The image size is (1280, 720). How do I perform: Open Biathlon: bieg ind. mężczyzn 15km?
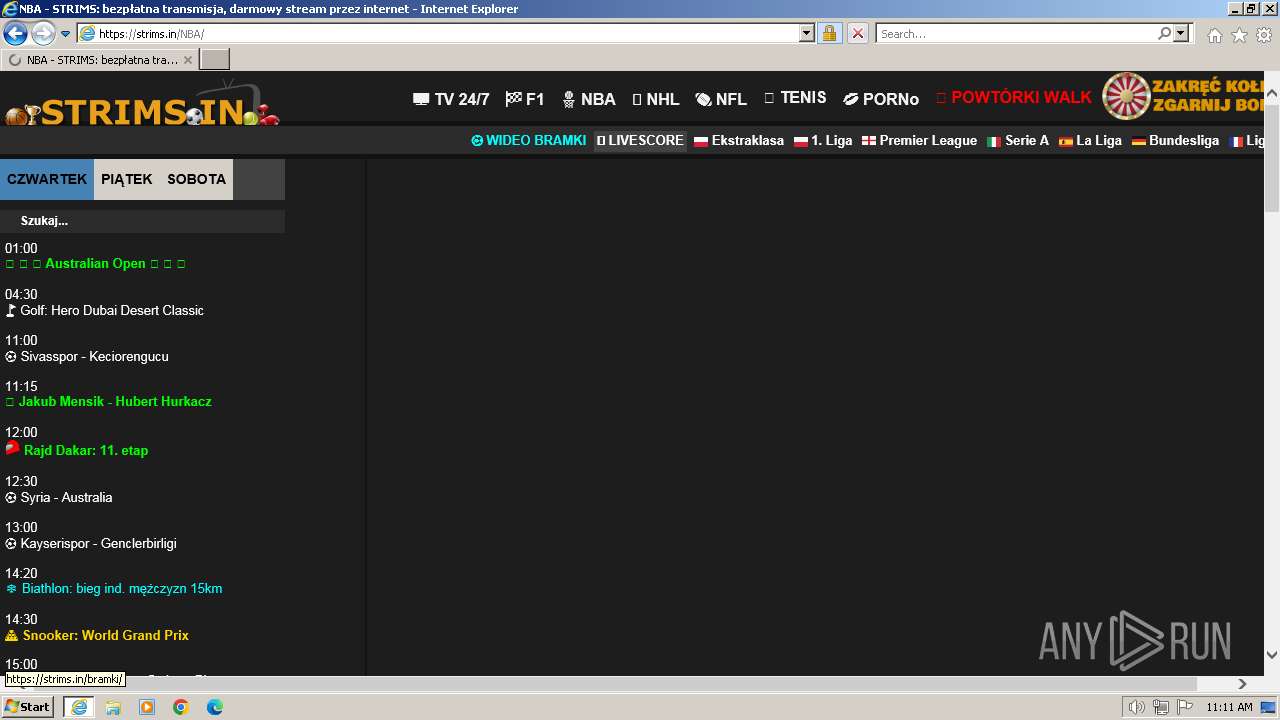pyautogui.click(x=114, y=589)
